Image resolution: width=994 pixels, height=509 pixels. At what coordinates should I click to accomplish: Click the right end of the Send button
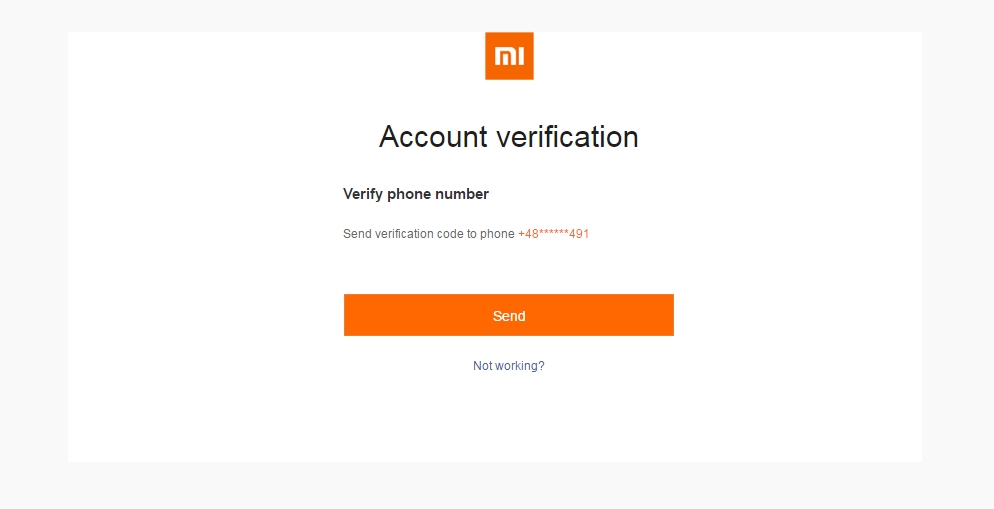pos(656,315)
